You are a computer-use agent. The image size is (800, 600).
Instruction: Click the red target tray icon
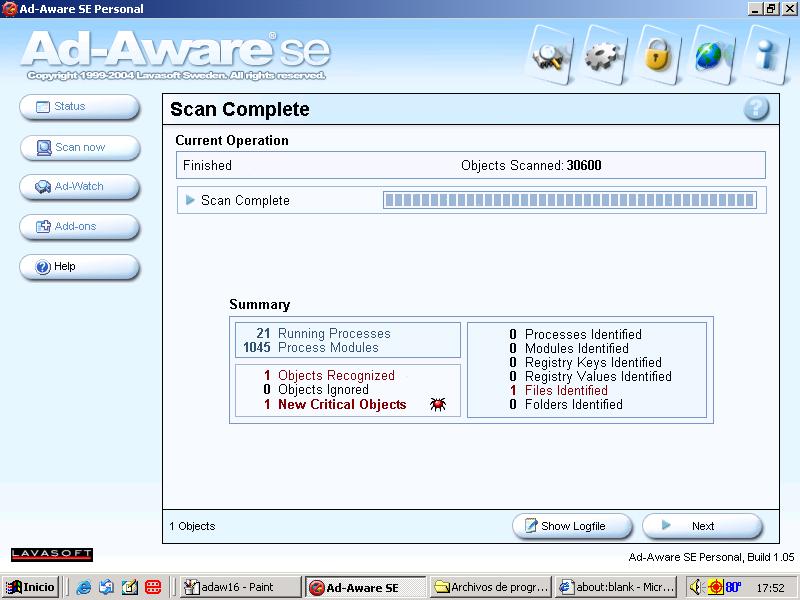(715, 587)
